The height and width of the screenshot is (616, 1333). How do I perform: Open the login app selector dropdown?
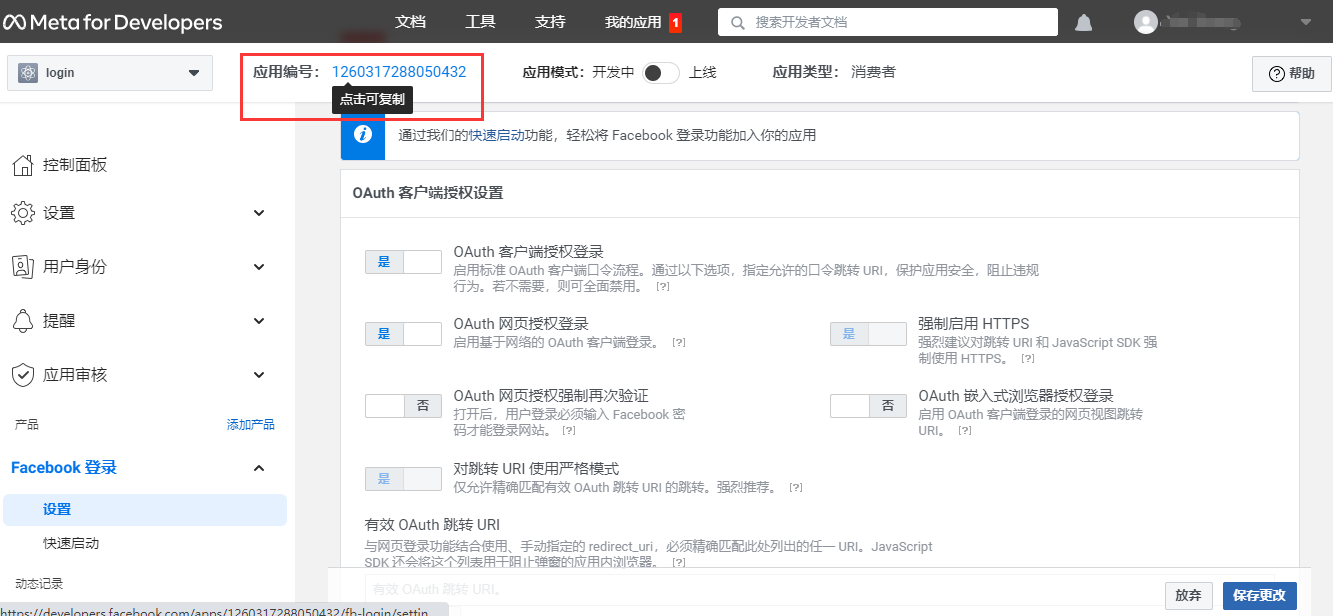point(110,73)
